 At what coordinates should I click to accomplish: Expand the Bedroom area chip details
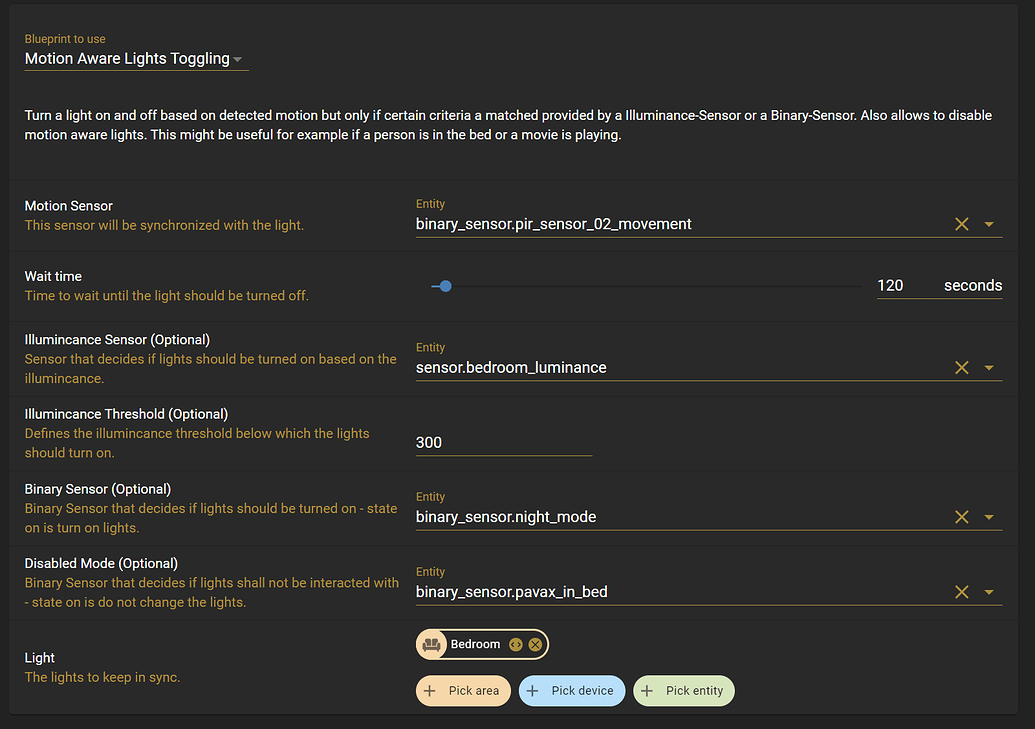[x=515, y=645]
